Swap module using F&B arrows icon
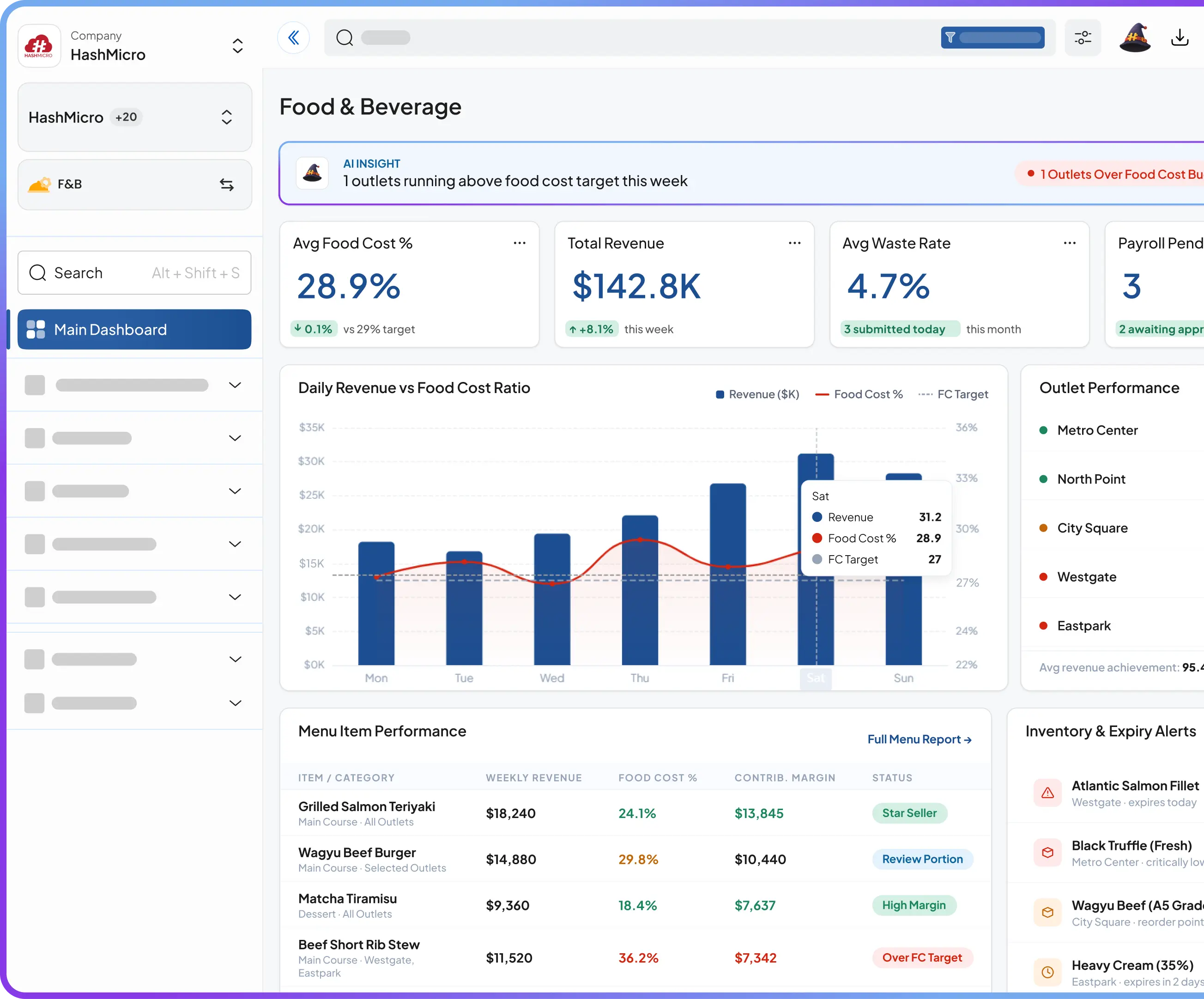 coord(226,185)
